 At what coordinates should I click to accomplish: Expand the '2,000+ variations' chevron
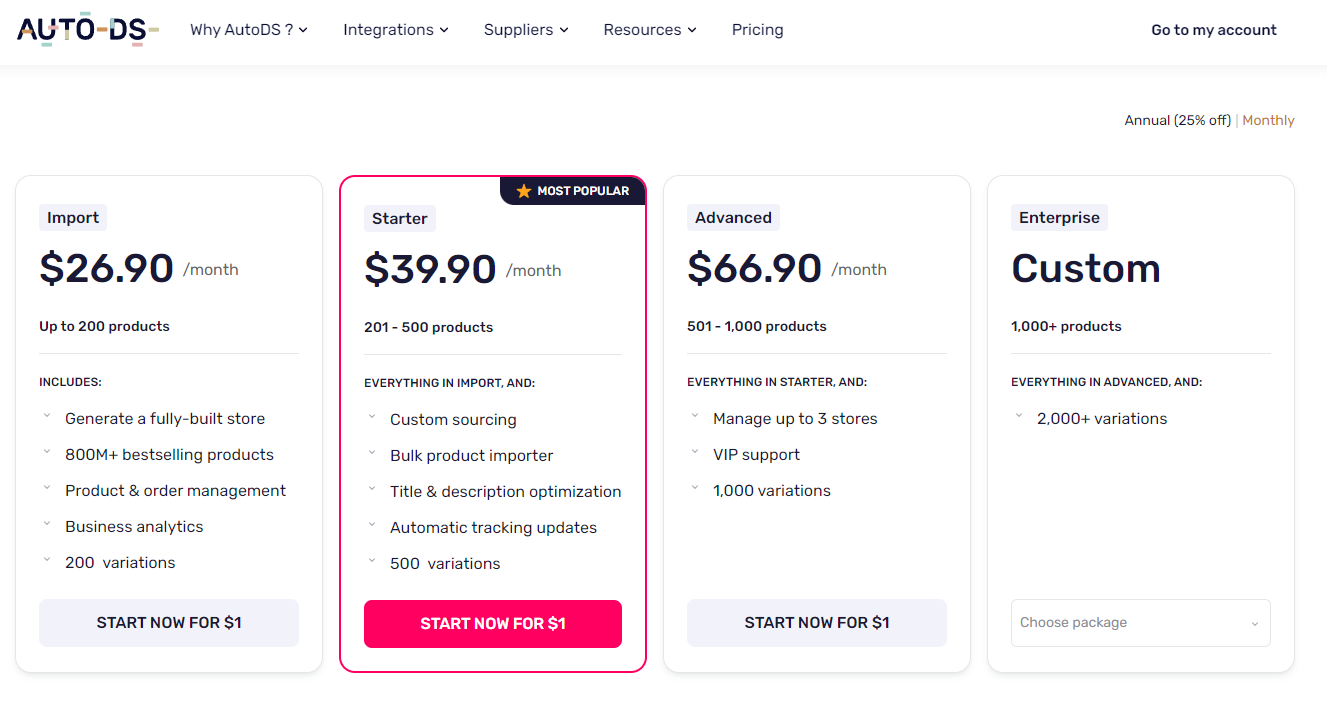click(1019, 416)
